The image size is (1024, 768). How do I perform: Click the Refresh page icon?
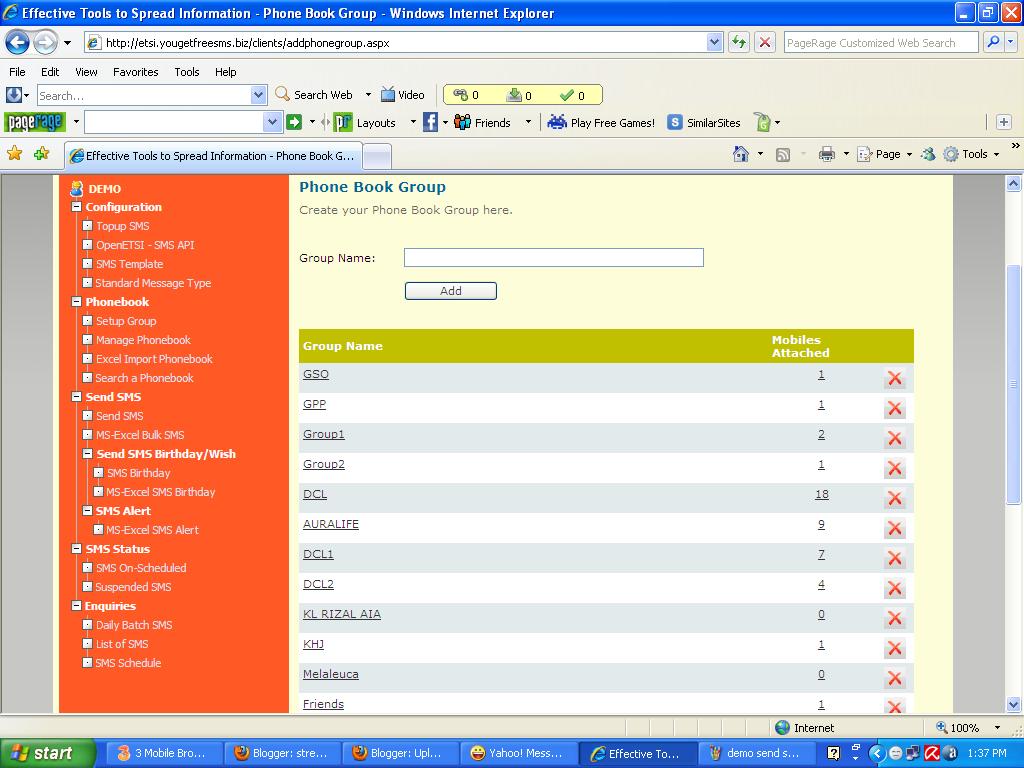(739, 43)
